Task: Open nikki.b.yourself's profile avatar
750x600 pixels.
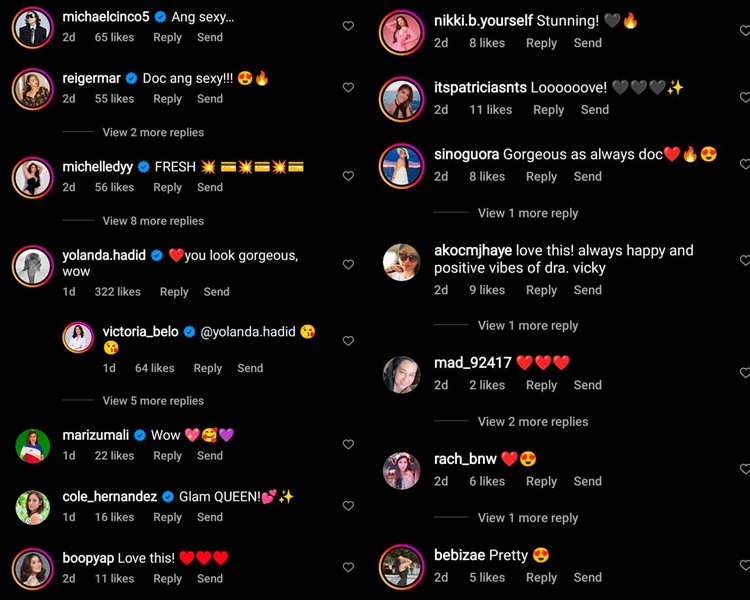Action: tap(401, 33)
